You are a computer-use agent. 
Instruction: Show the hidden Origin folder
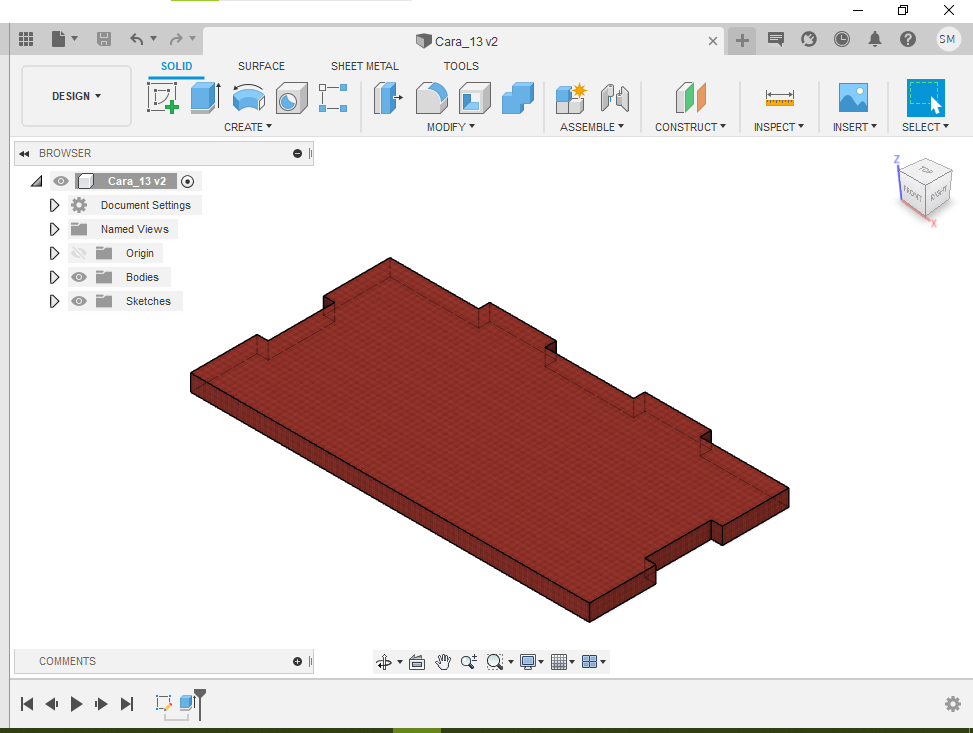pos(79,253)
